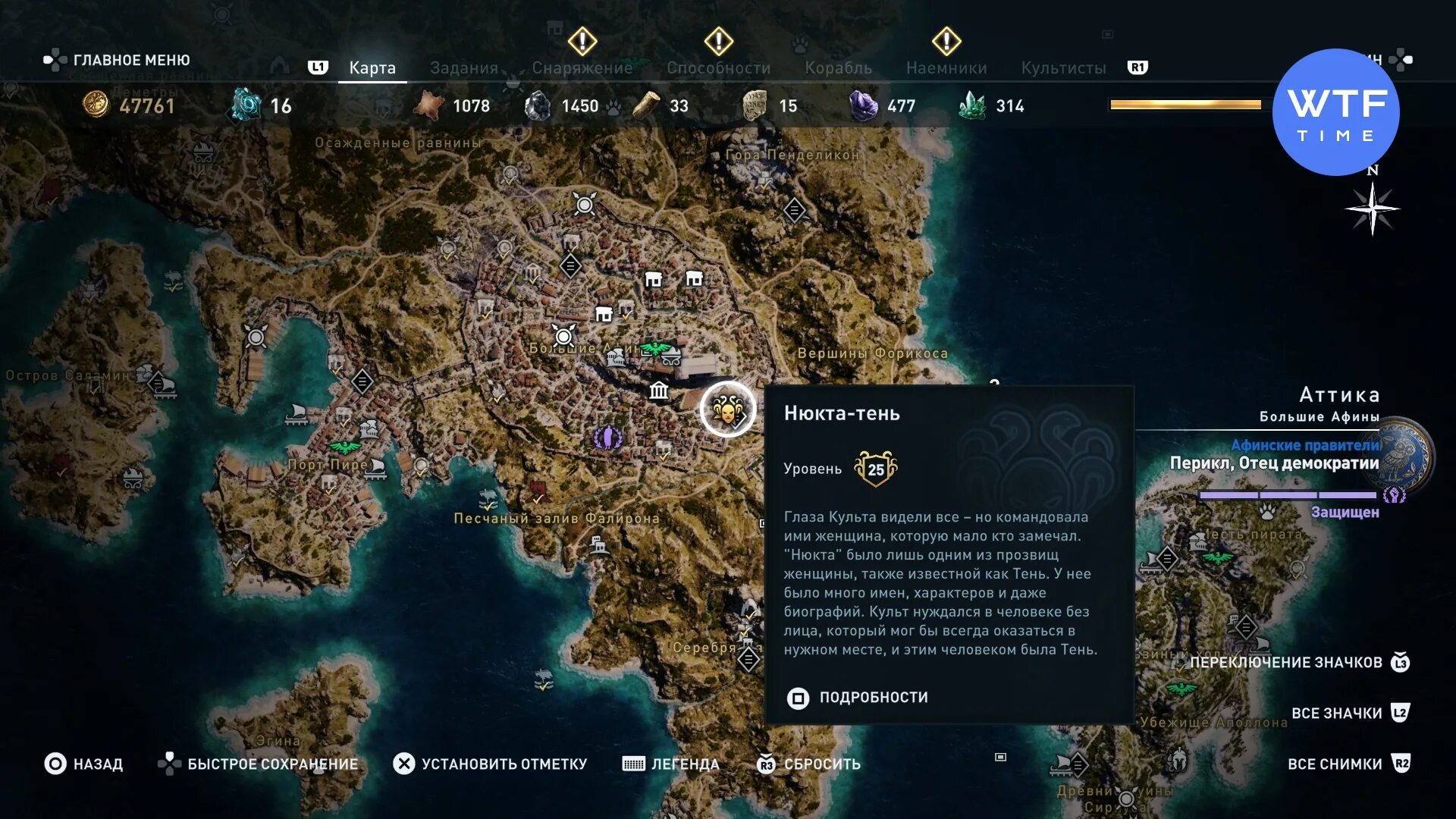Click the golden experience progress bar

(x=1185, y=105)
